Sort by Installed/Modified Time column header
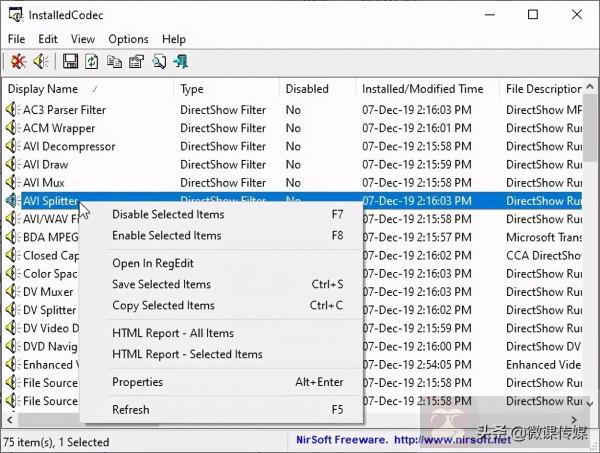 click(x=427, y=89)
